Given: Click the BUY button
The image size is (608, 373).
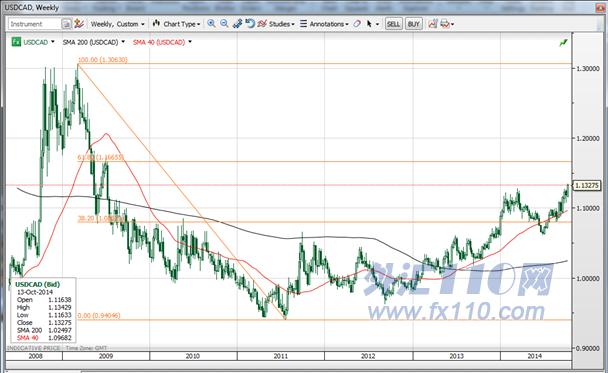Looking at the screenshot, I should click(x=414, y=24).
